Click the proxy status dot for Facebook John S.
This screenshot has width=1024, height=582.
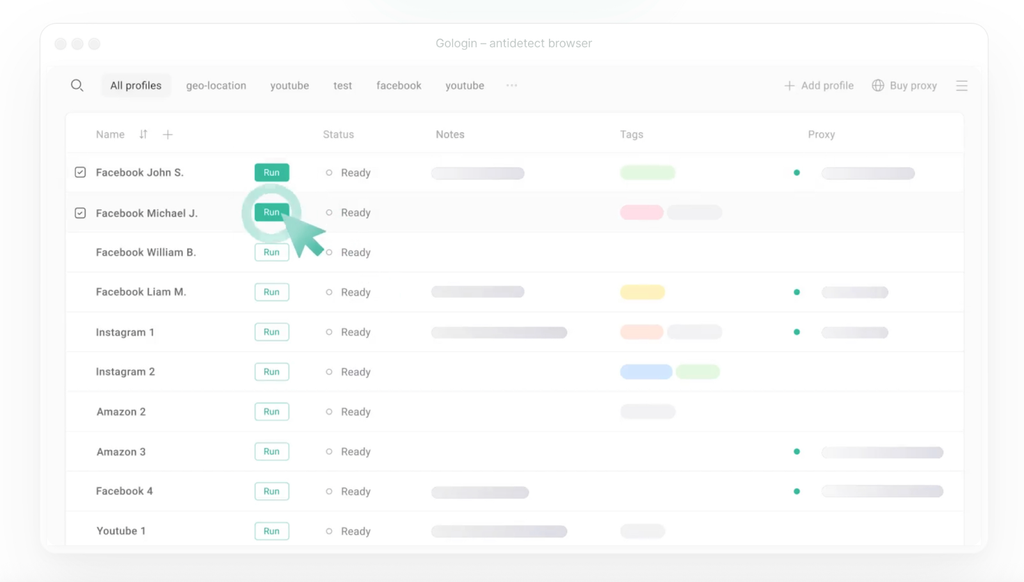(797, 173)
